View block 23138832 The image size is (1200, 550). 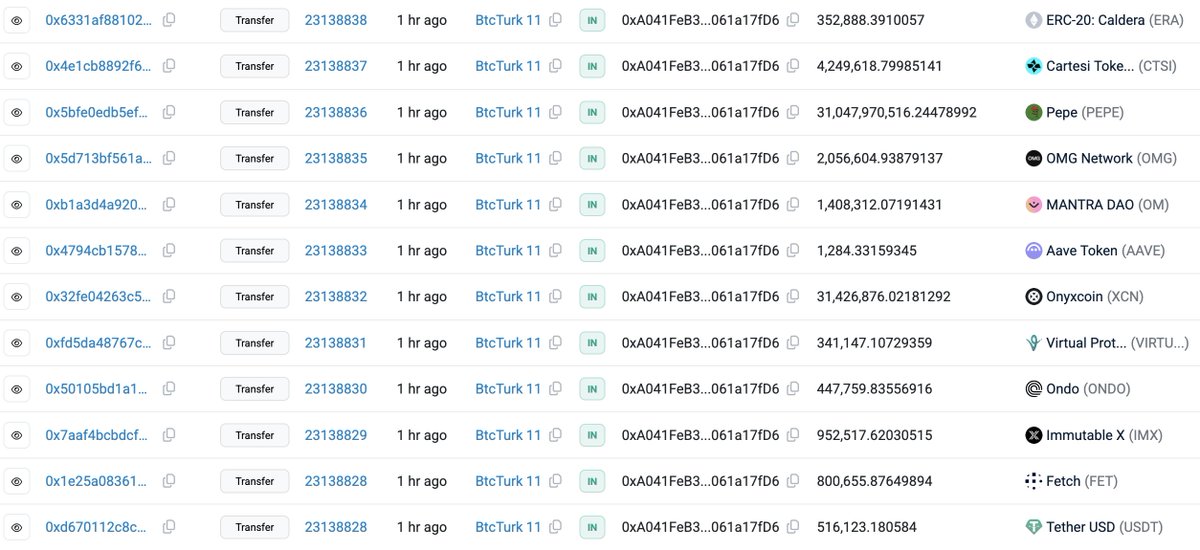point(336,297)
